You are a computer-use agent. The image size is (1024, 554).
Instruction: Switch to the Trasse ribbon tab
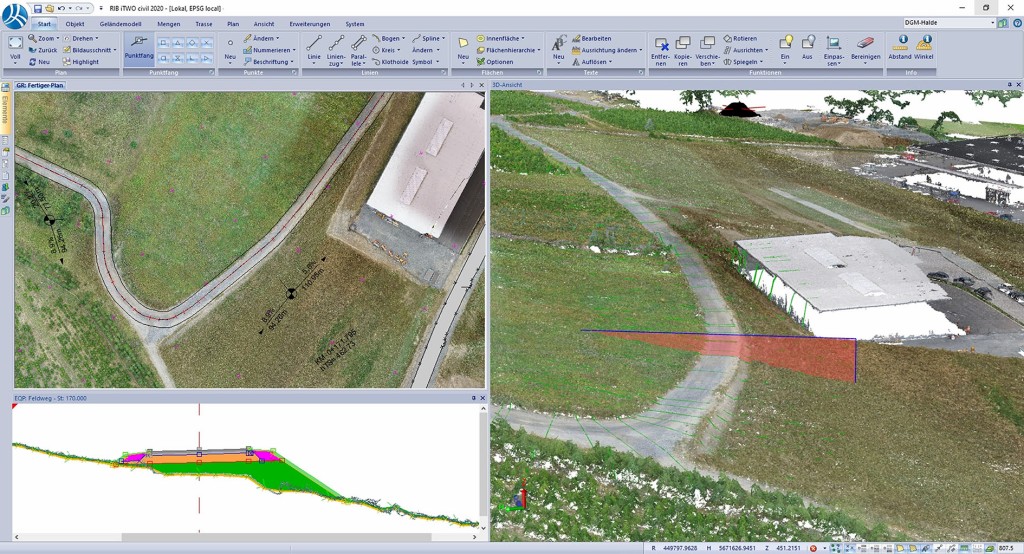click(203, 23)
